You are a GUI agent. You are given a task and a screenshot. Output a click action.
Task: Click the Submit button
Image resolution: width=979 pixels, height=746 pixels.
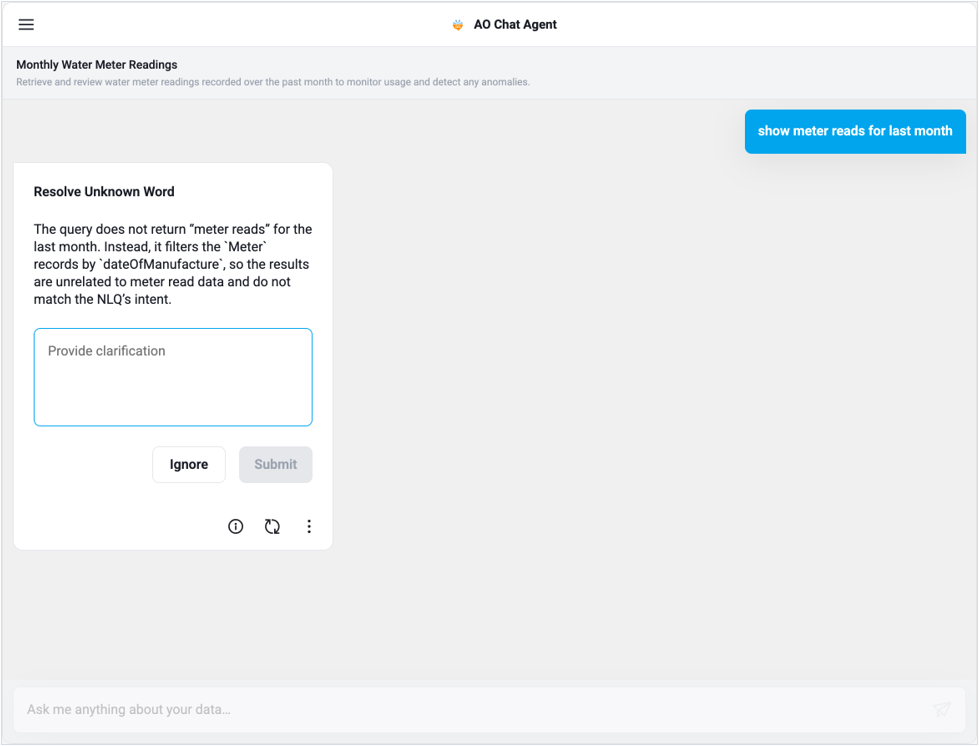275,464
